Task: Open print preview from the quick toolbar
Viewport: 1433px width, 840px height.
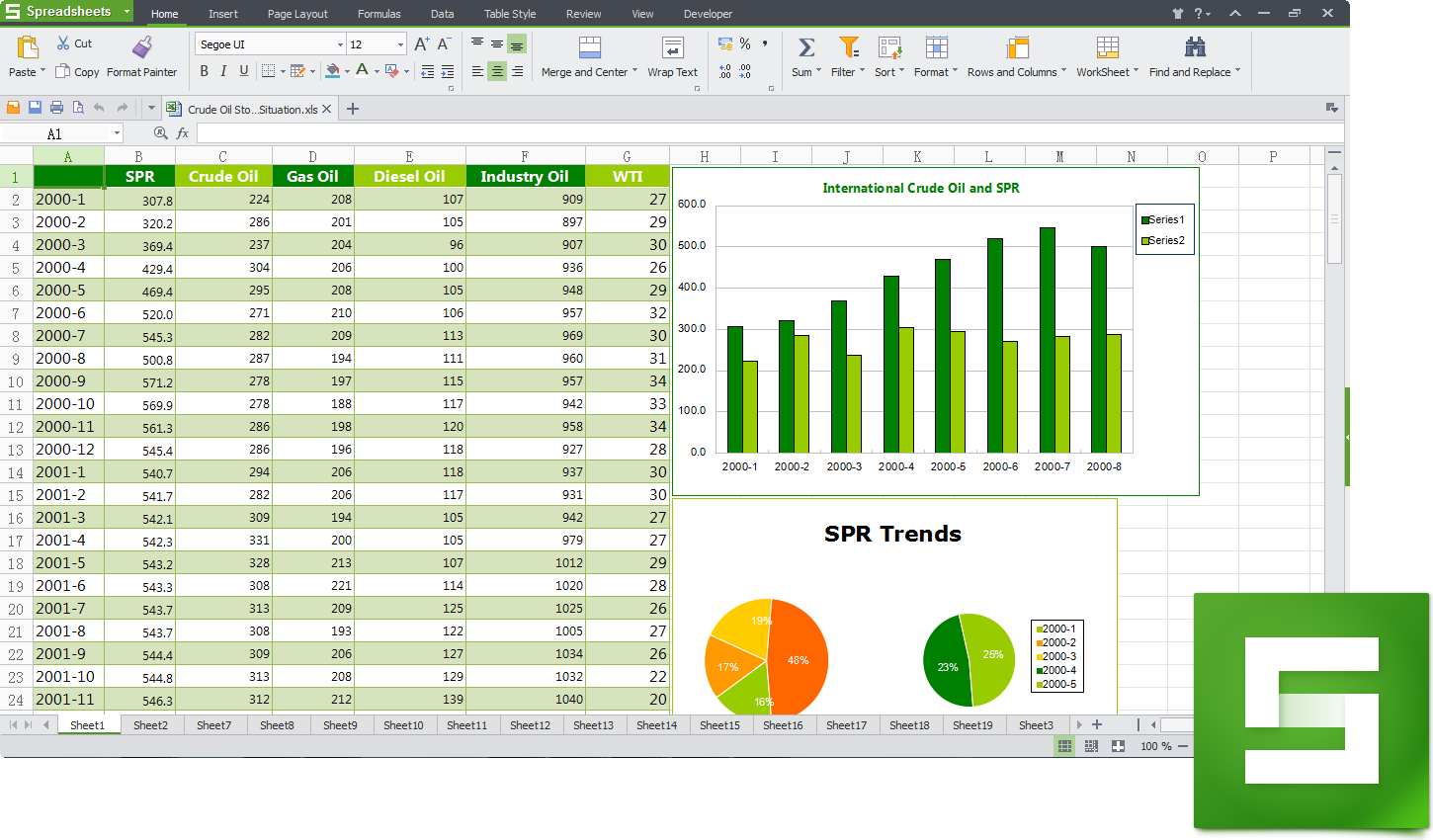Action: [77, 108]
